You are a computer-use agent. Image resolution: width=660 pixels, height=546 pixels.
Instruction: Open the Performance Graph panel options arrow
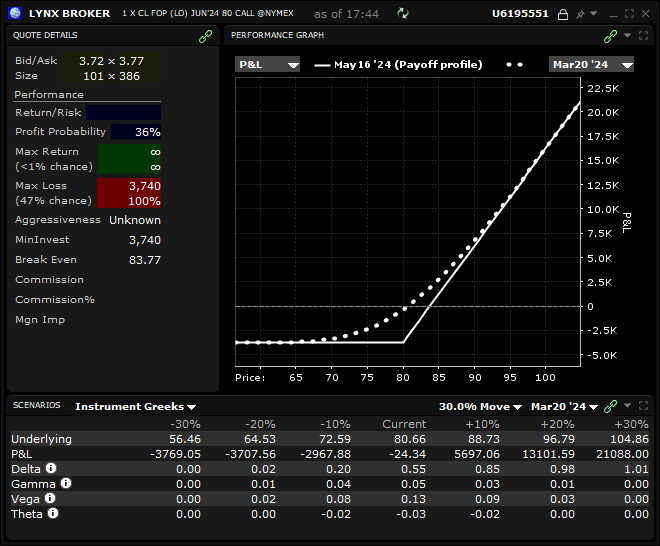click(x=627, y=35)
